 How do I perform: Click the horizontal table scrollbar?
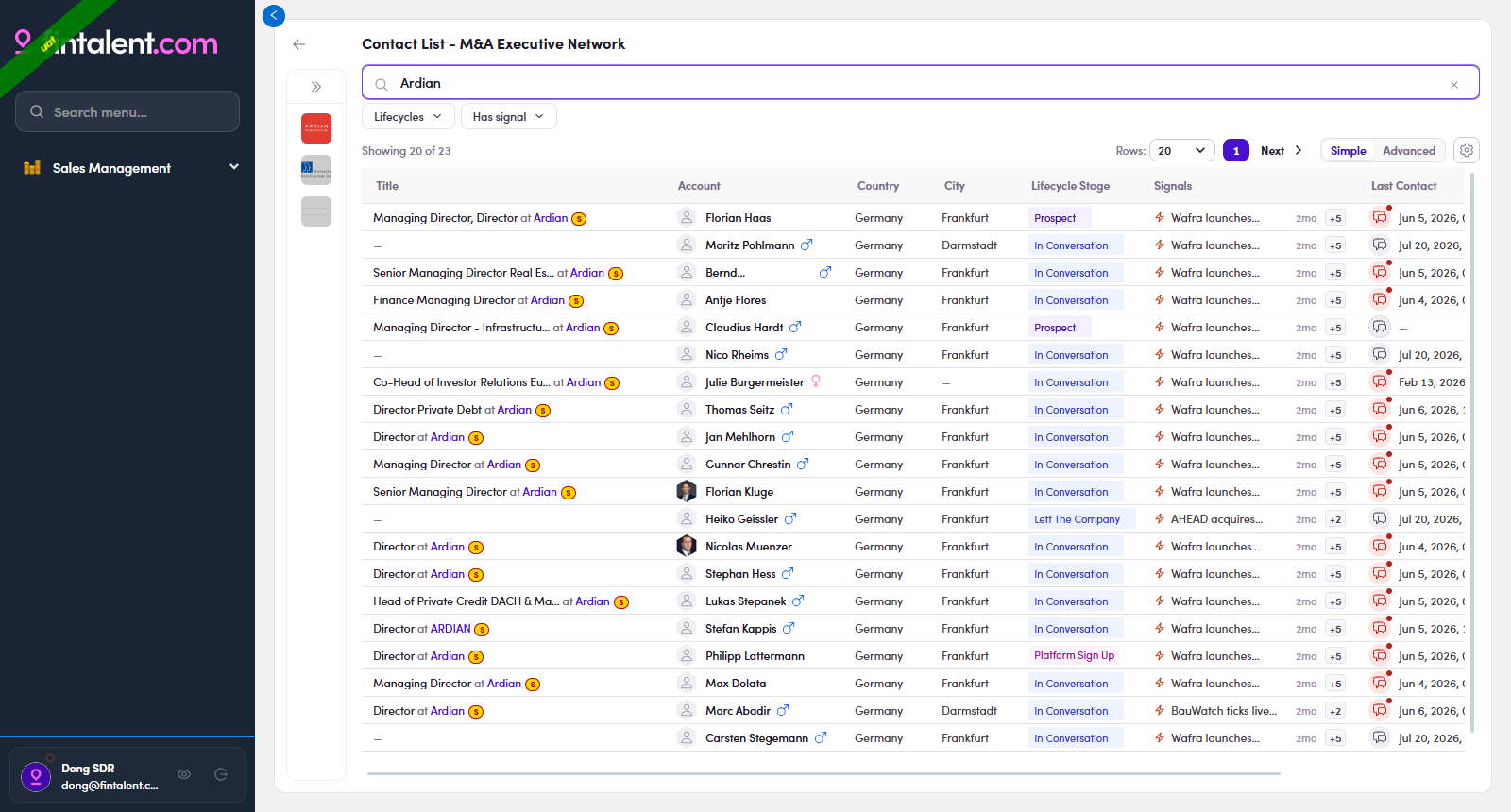point(823,773)
